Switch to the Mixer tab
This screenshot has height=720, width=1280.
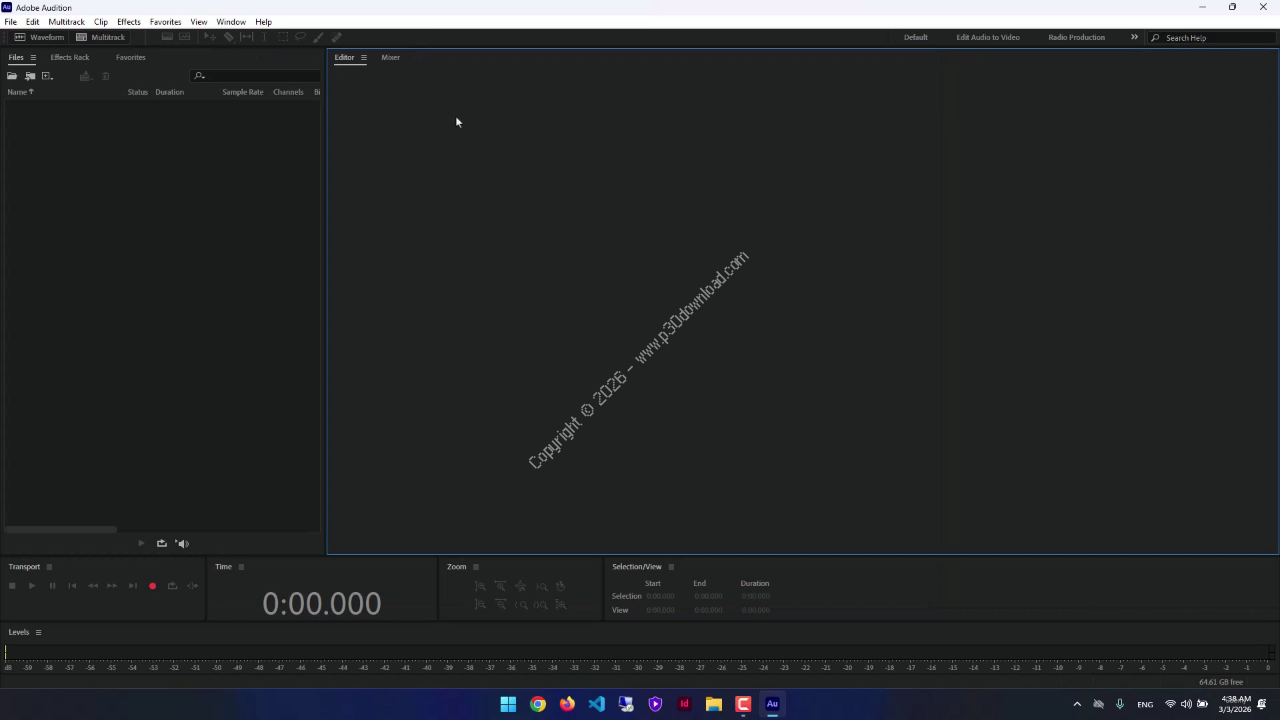click(390, 57)
